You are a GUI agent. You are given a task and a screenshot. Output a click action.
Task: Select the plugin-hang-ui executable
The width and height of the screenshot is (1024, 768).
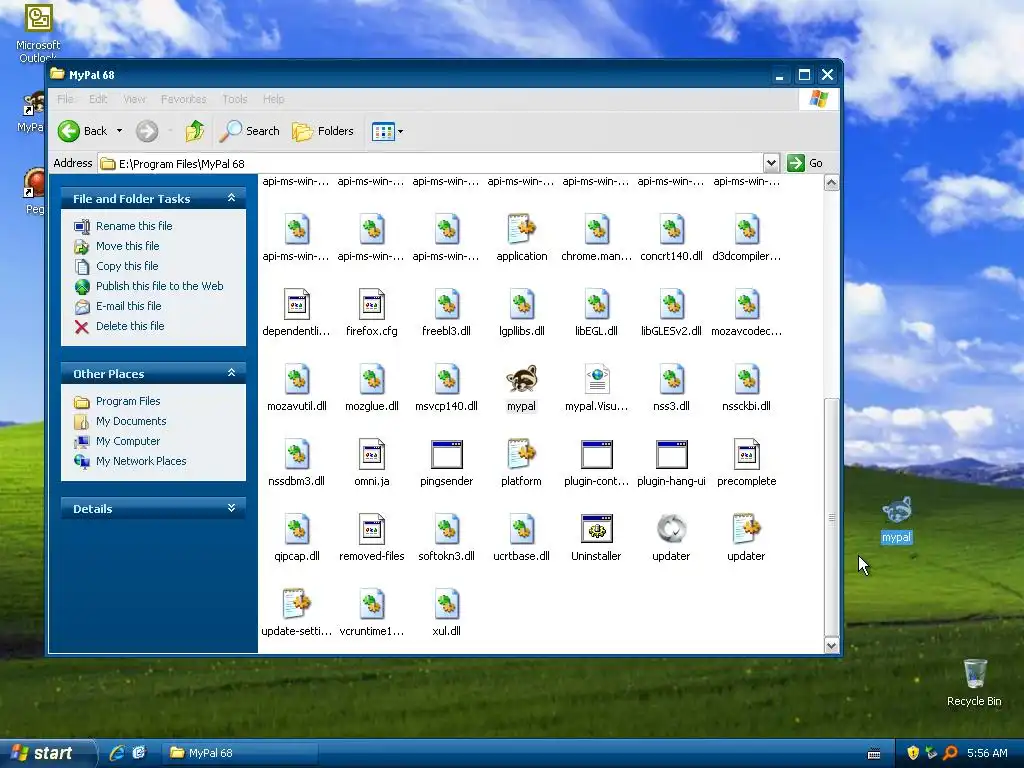pyautogui.click(x=671, y=464)
